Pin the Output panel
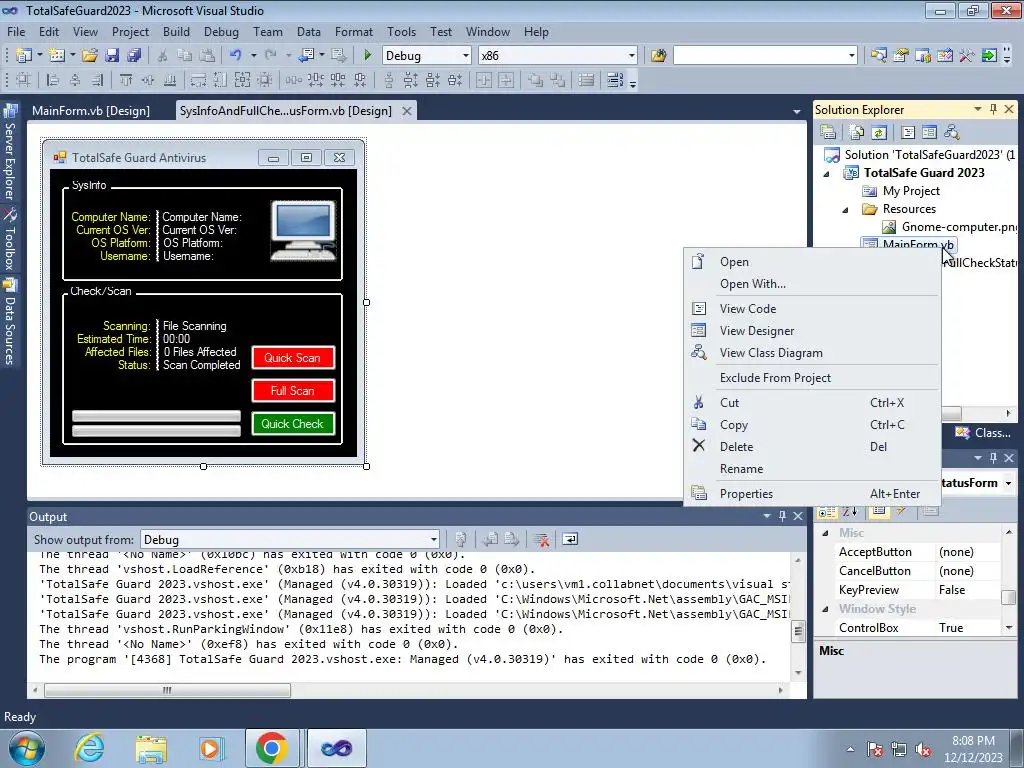Viewport: 1024px width, 768px height. tap(782, 516)
